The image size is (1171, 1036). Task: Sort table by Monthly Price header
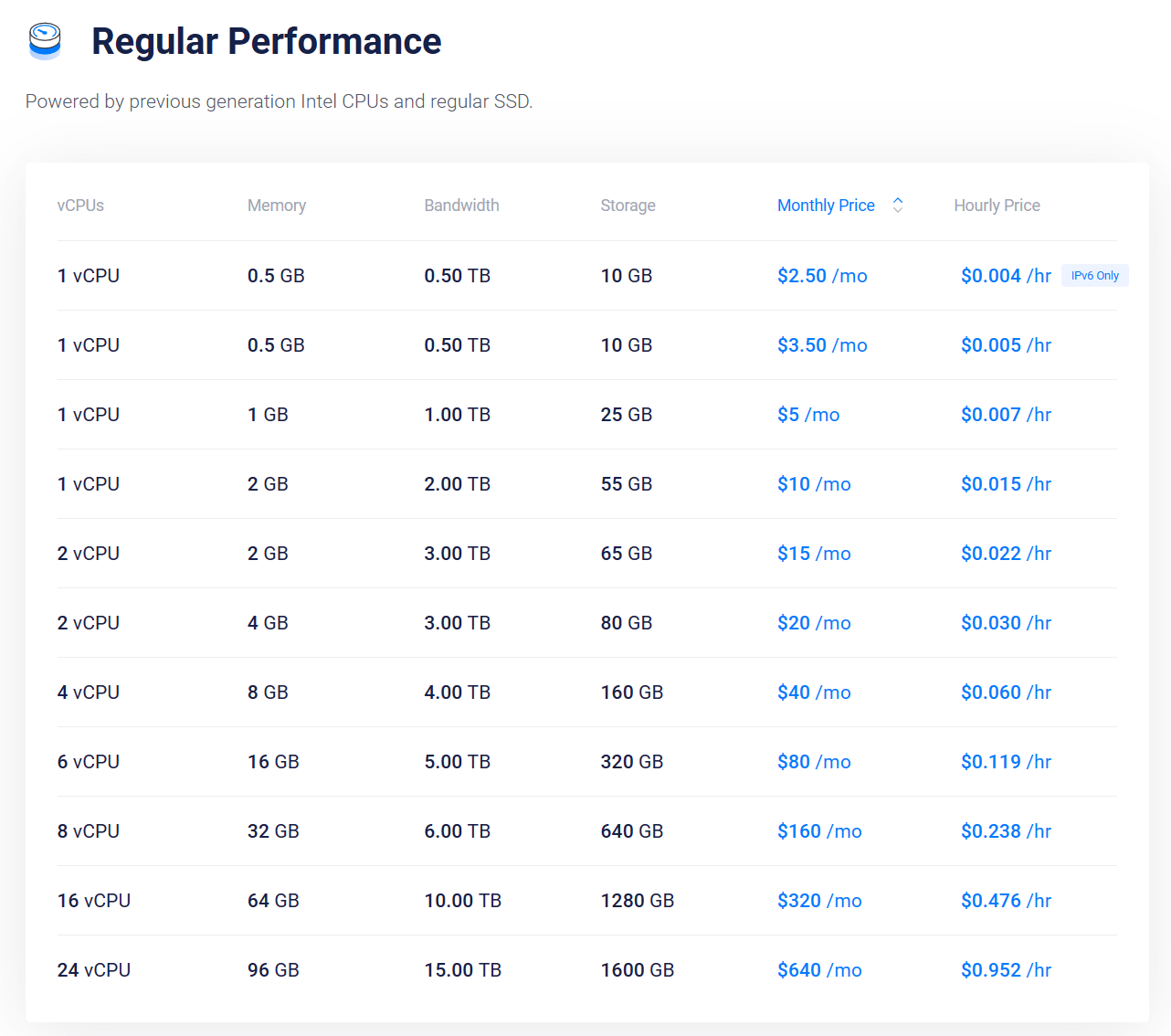click(x=826, y=206)
